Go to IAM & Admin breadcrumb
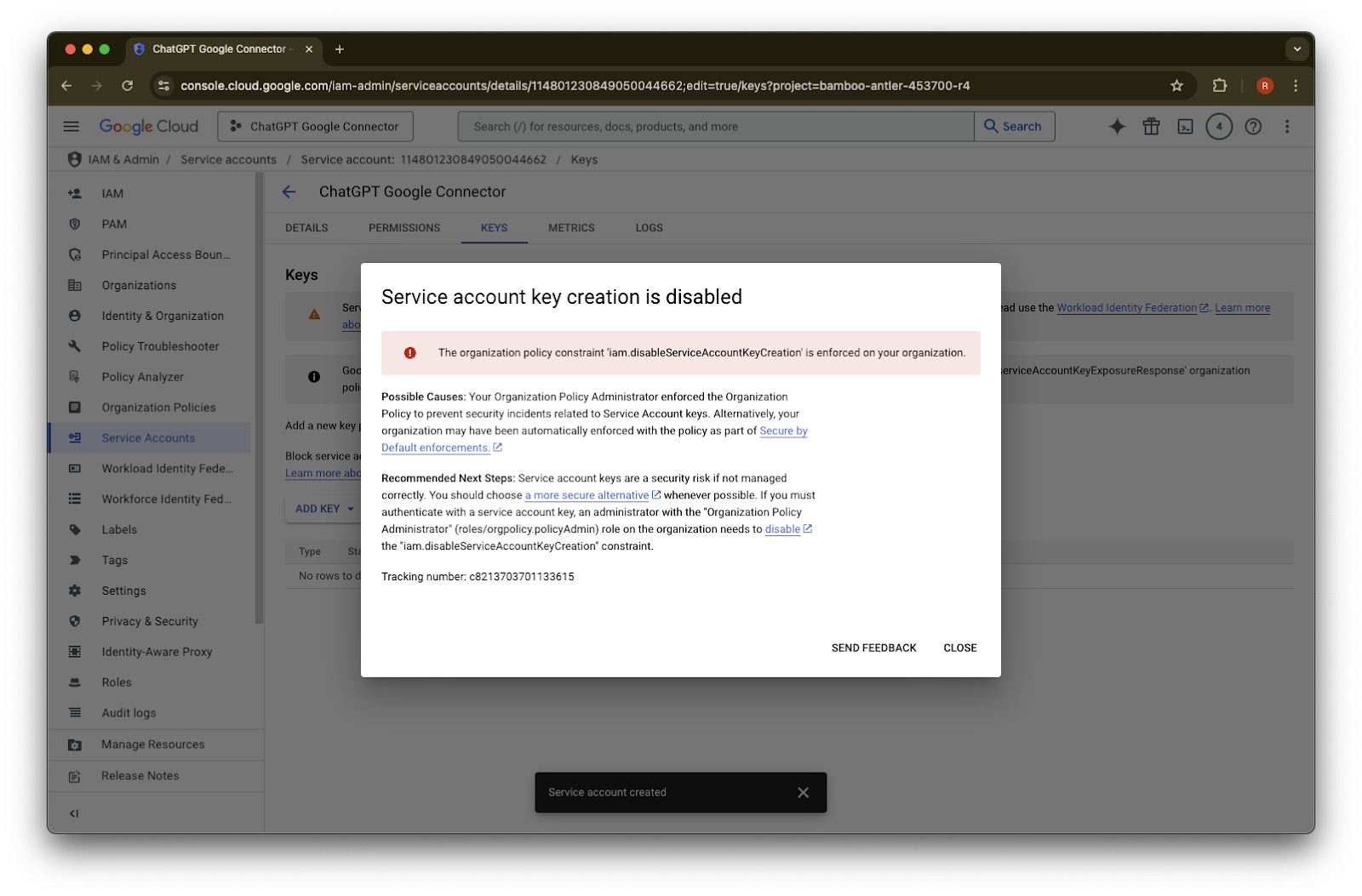Viewport: 1362px width, 896px height. 123,160
